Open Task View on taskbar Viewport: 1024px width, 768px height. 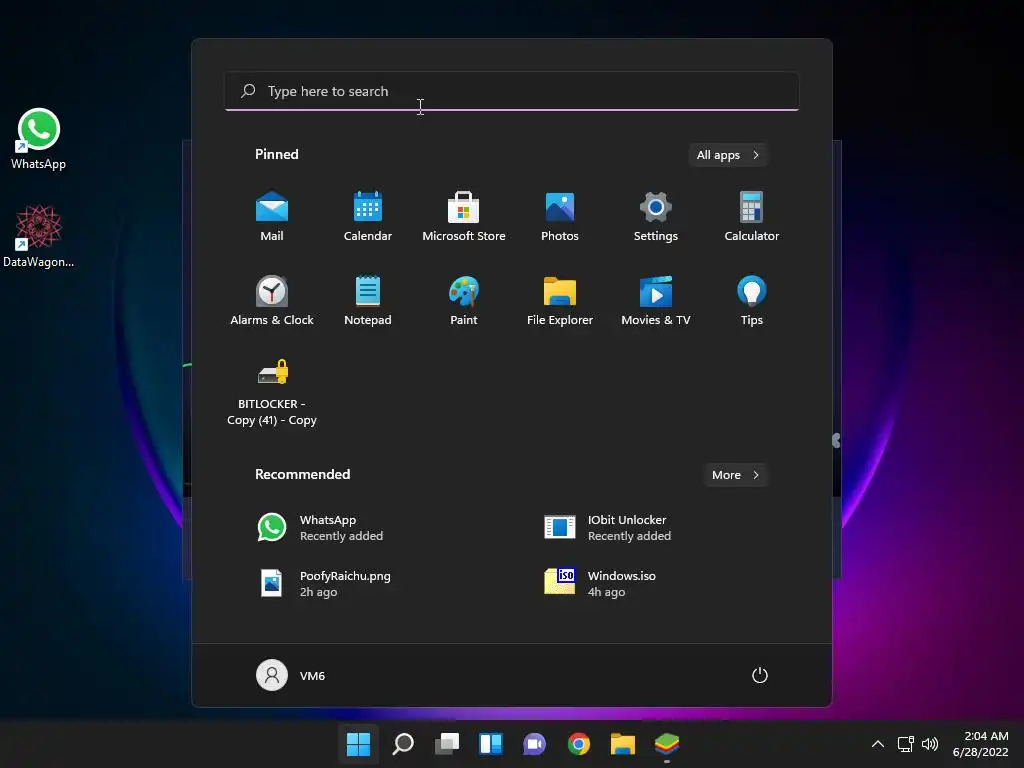click(x=447, y=744)
